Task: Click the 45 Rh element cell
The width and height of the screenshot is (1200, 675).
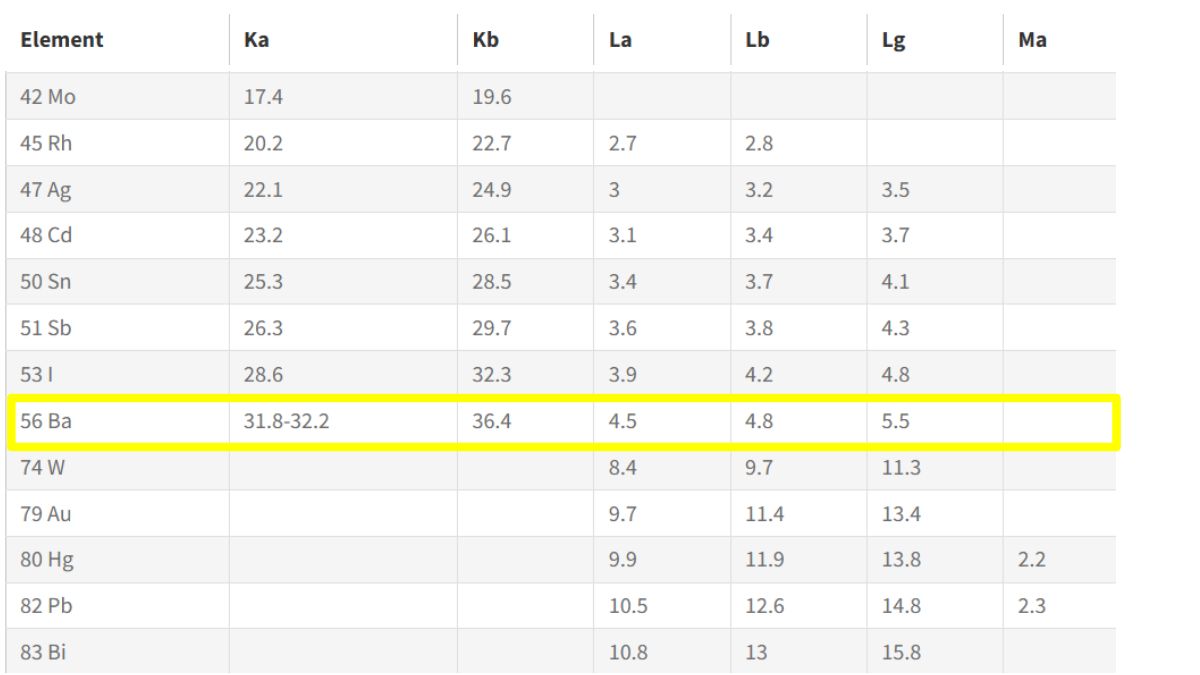Action: coord(46,143)
